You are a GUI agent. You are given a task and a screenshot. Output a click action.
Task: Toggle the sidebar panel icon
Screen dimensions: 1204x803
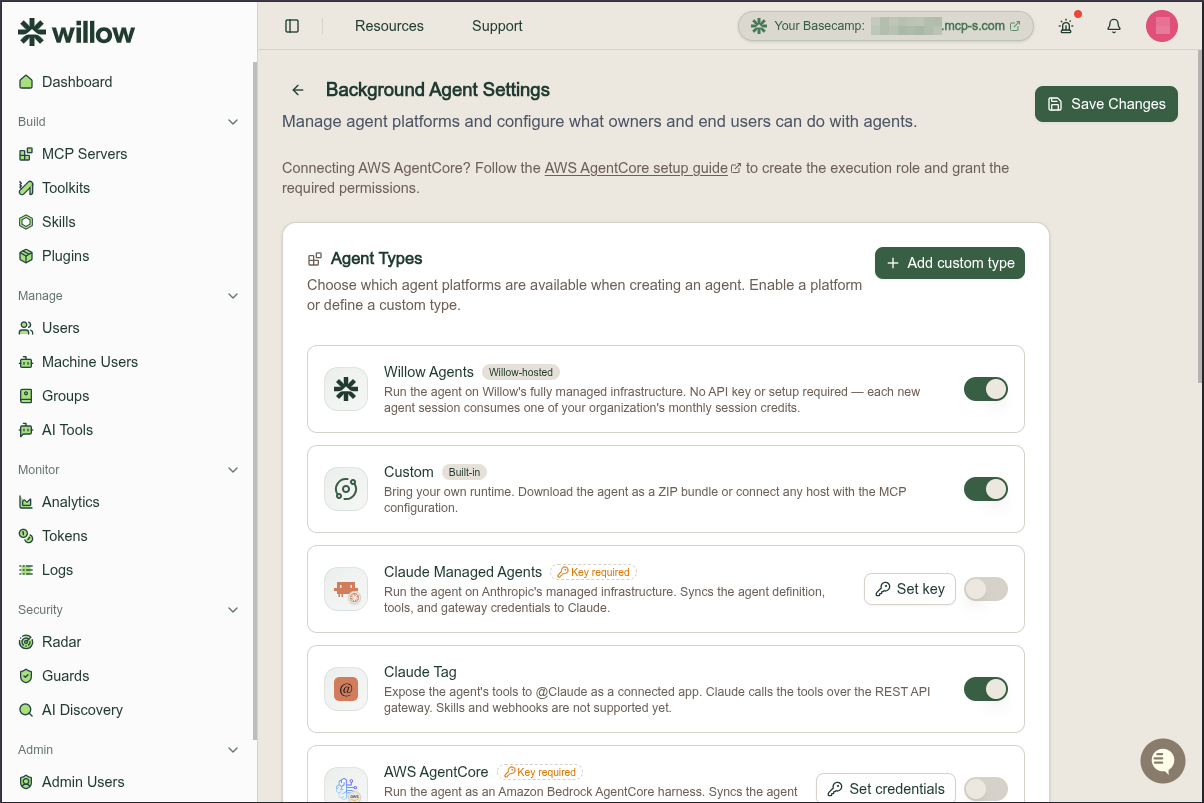[292, 26]
